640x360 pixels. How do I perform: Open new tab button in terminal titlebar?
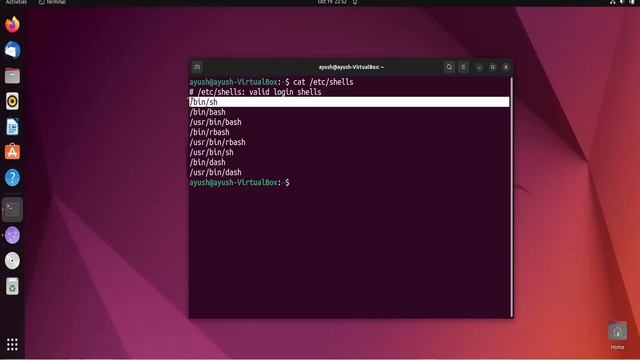click(x=197, y=67)
